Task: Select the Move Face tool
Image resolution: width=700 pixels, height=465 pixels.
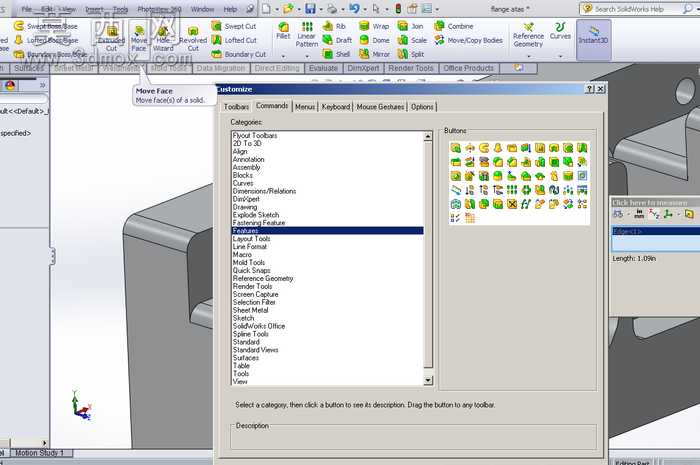Action: [139, 38]
